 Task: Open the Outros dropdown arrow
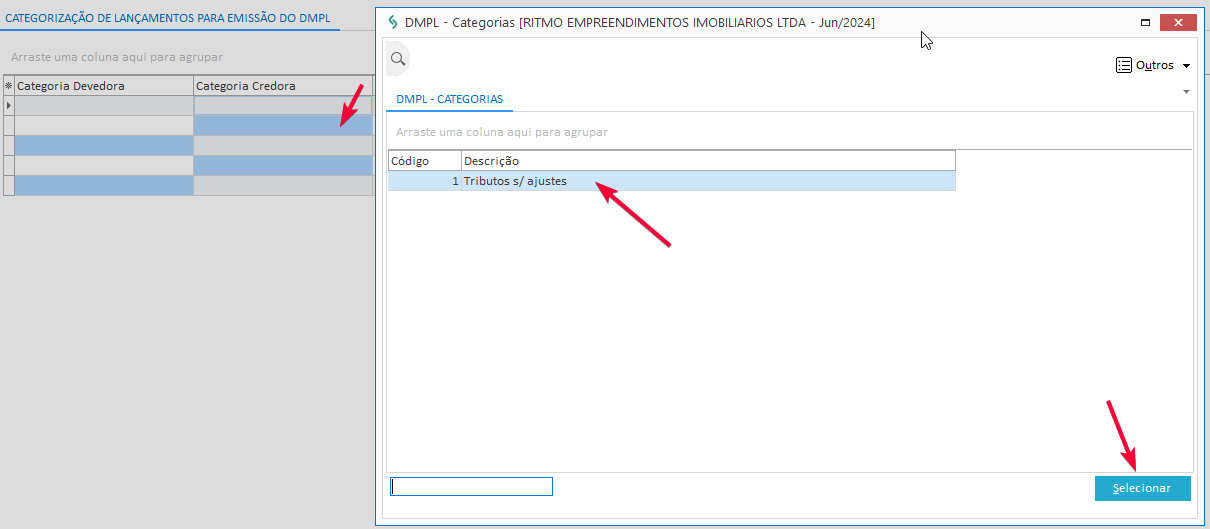tap(1186, 66)
